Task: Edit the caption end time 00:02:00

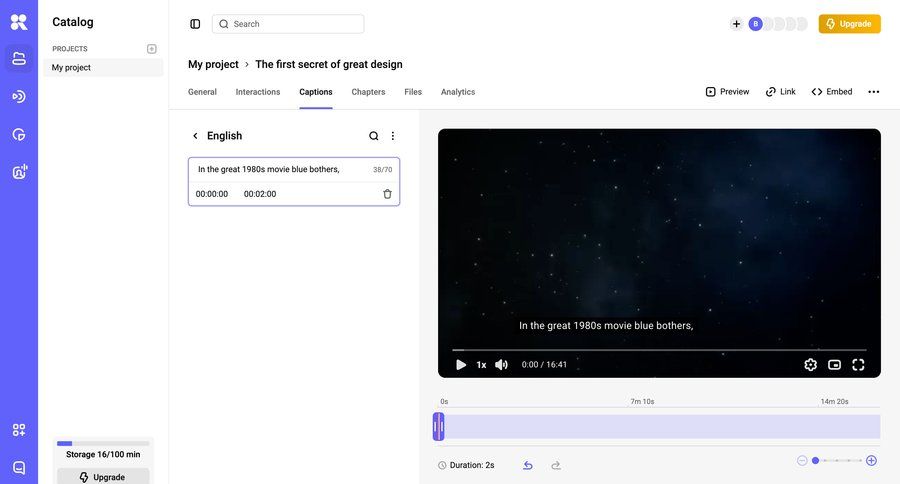Action: 260,194
